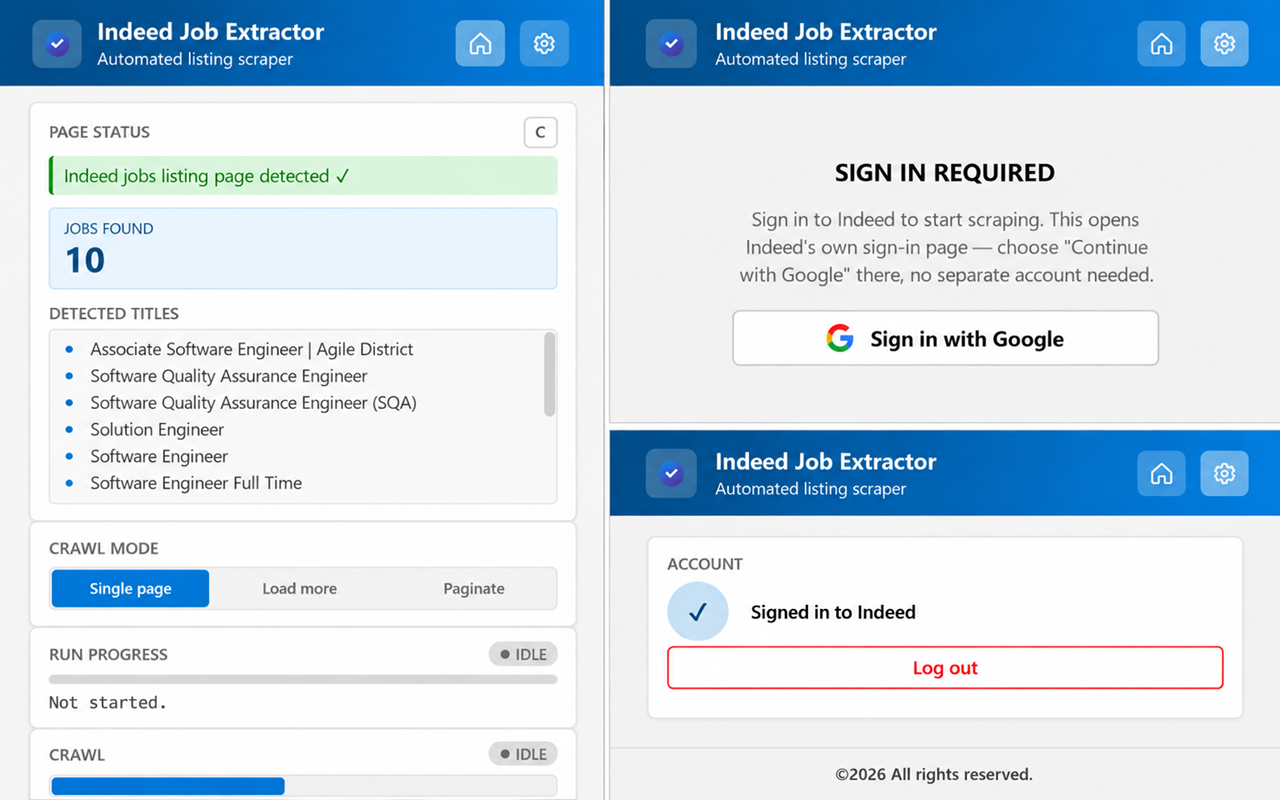This screenshot has width=1280, height=800.
Task: Open settings gear in the Account panel header
Action: point(1224,474)
